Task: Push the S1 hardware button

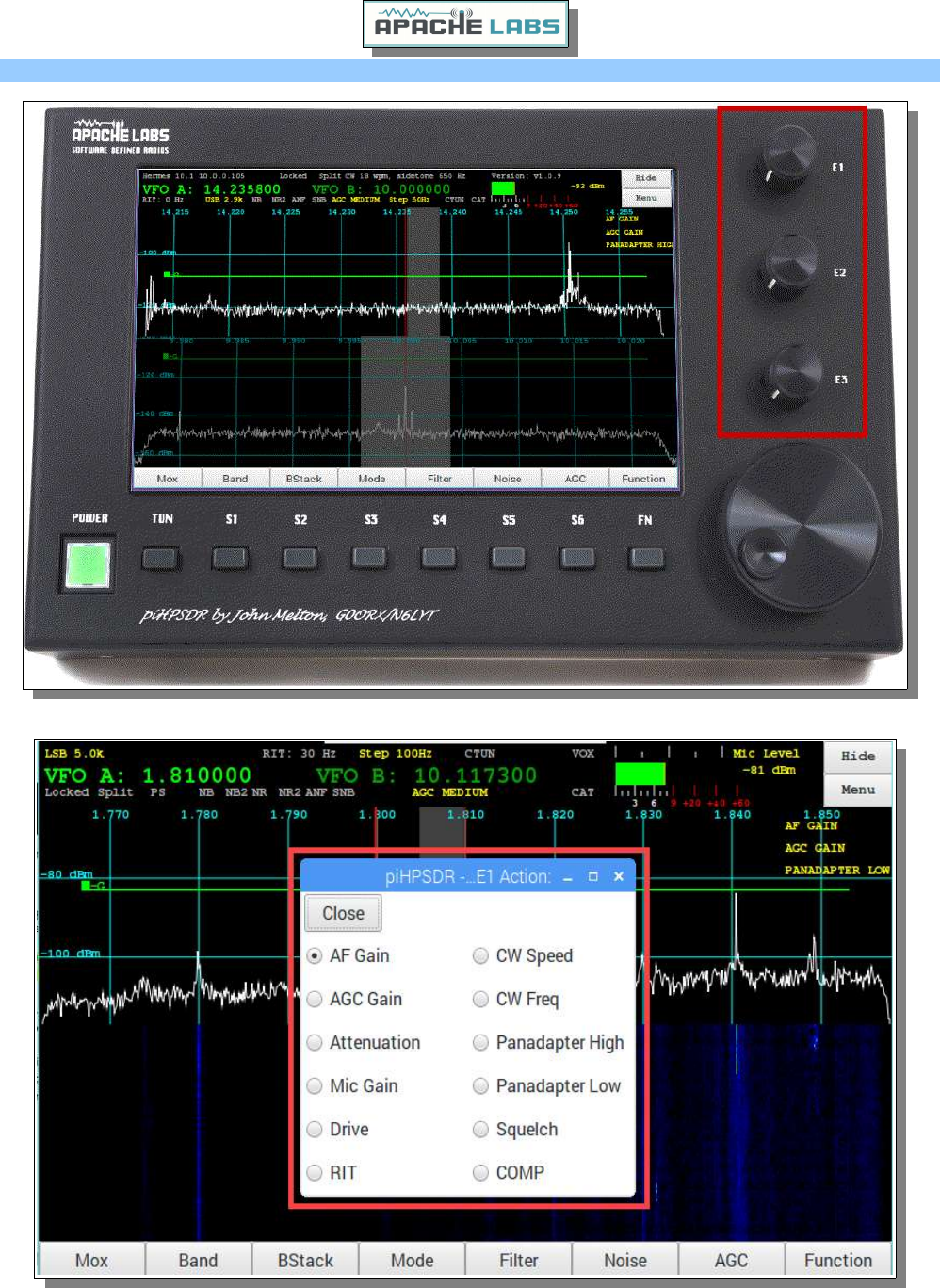Action: point(231,559)
